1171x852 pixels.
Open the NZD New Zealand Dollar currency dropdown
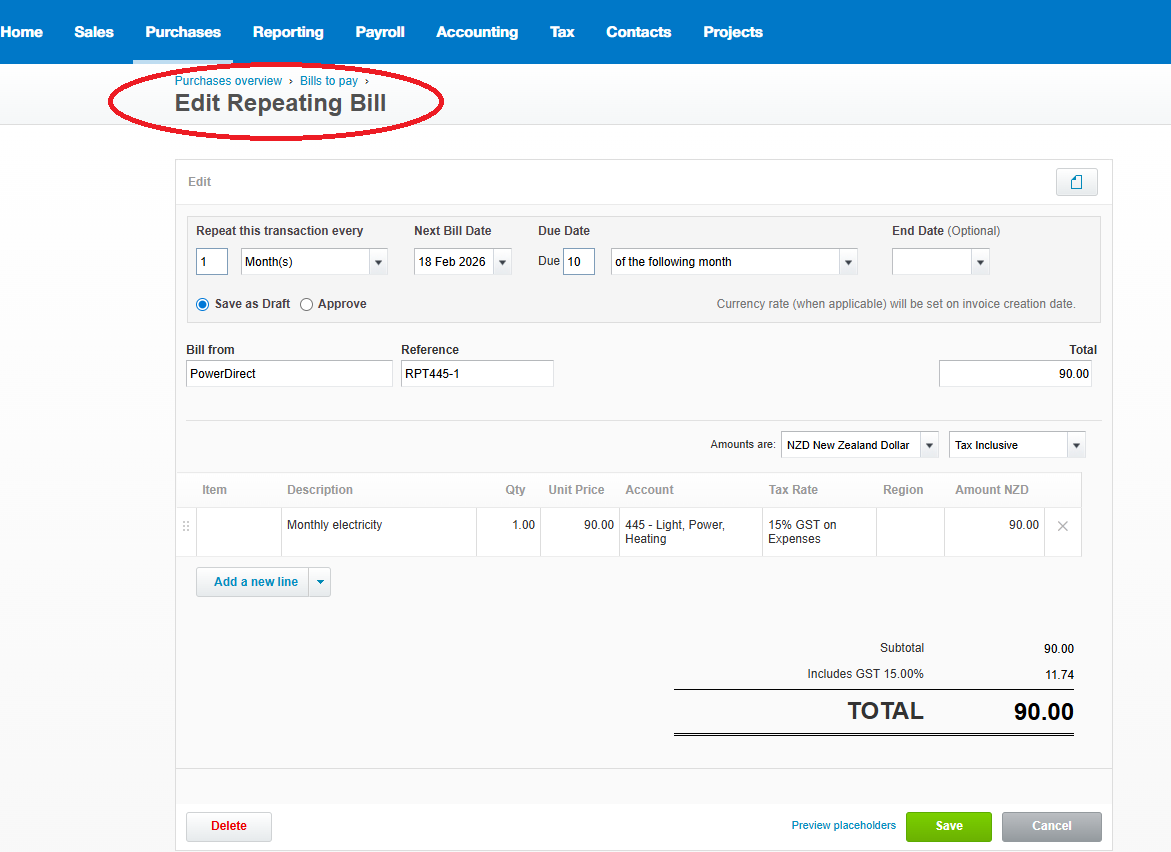click(x=929, y=445)
